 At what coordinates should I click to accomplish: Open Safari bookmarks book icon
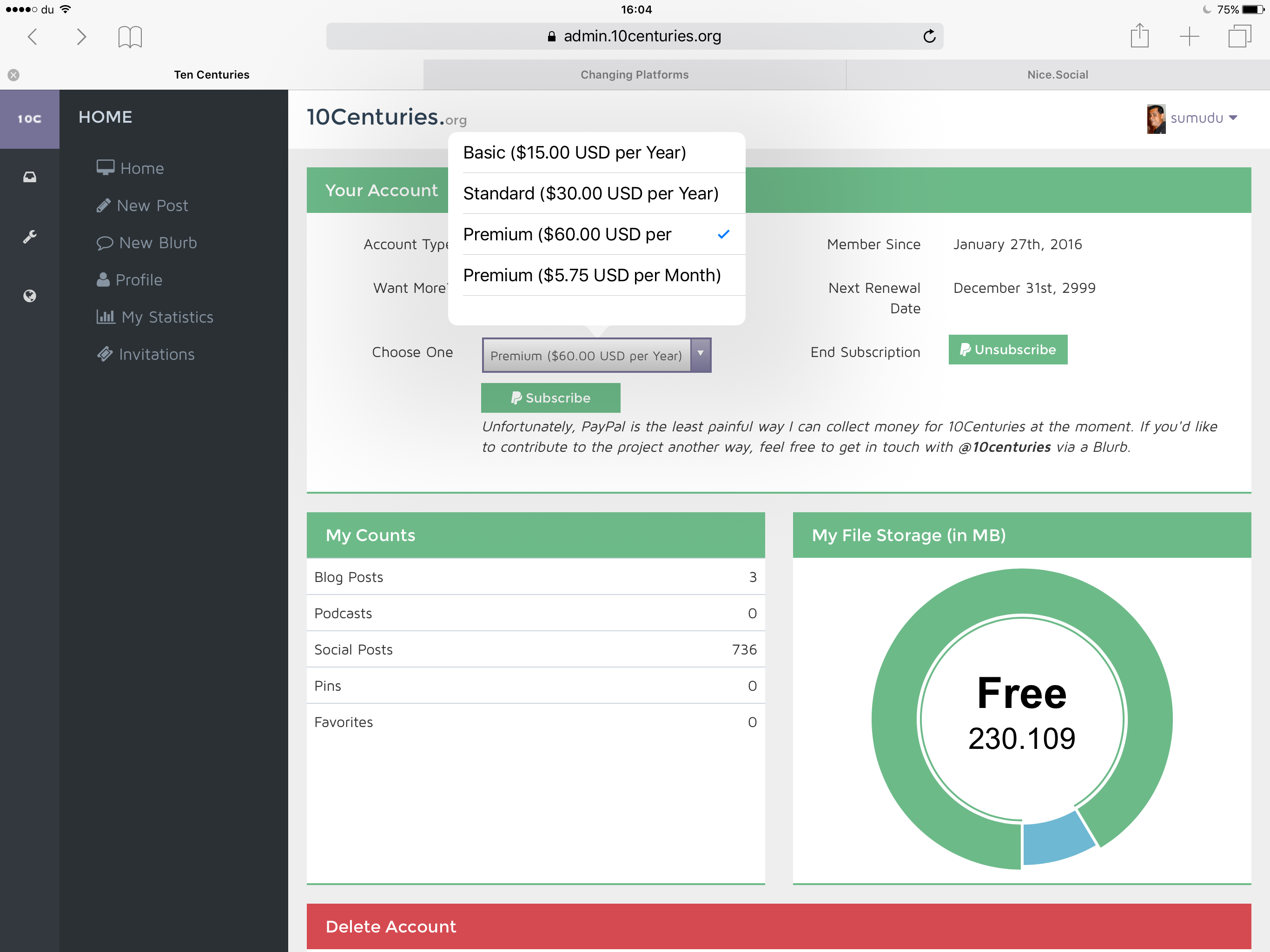[130, 37]
